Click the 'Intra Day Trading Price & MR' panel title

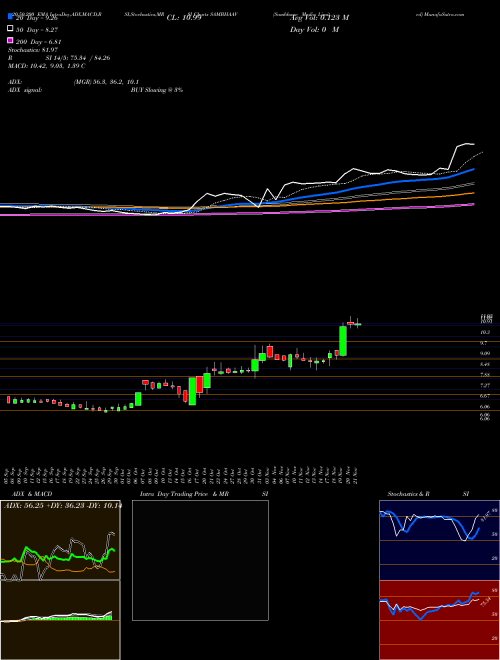click(x=184, y=494)
